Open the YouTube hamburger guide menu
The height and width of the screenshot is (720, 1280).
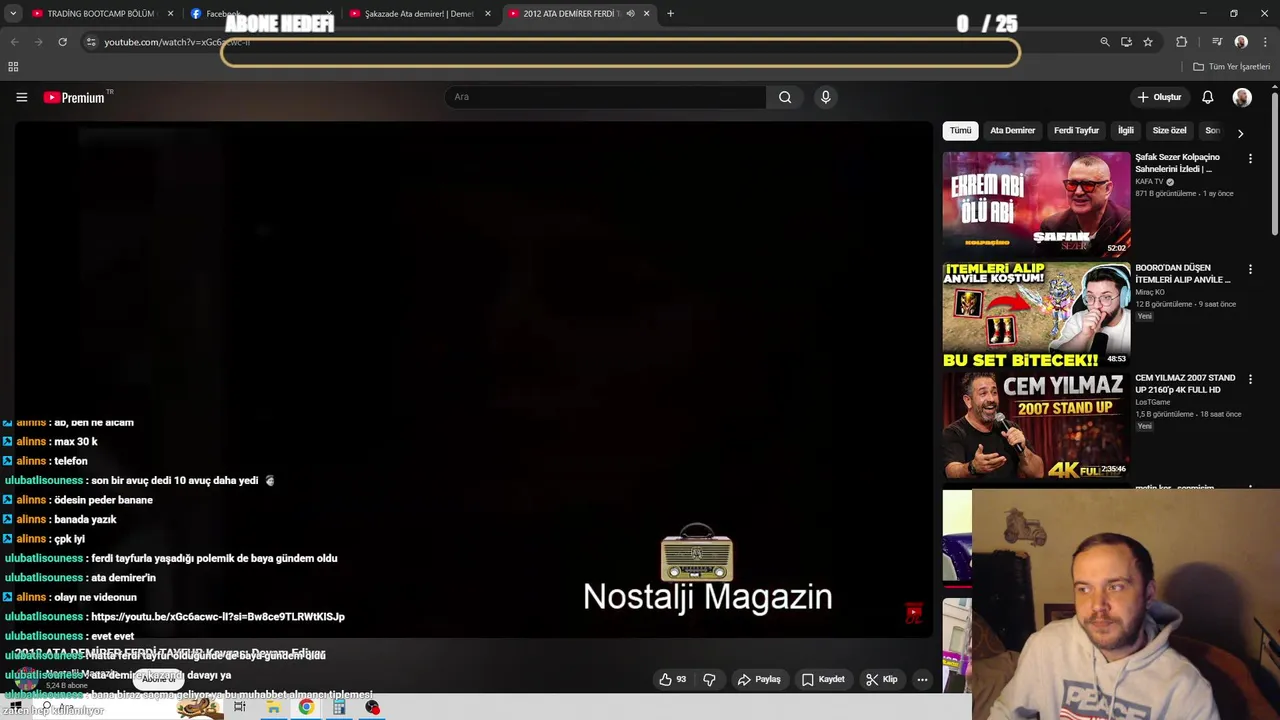[x=21, y=97]
